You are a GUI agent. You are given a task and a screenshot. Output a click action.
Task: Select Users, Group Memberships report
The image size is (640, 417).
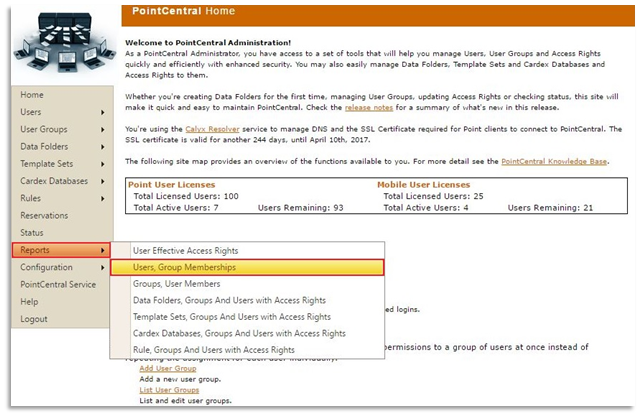point(247,267)
